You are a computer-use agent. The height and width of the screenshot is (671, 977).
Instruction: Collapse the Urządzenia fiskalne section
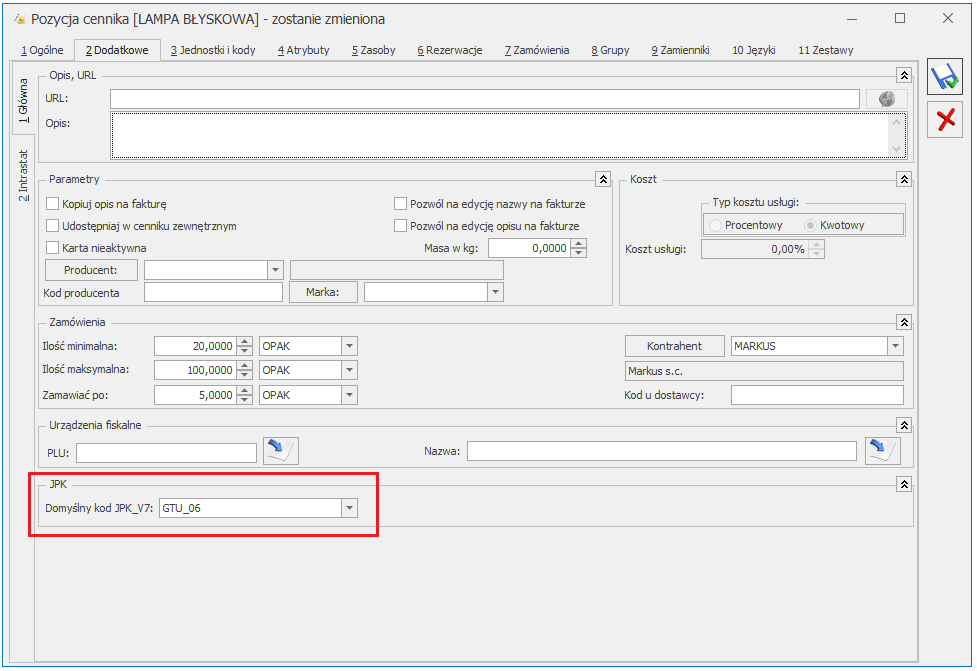(x=904, y=425)
